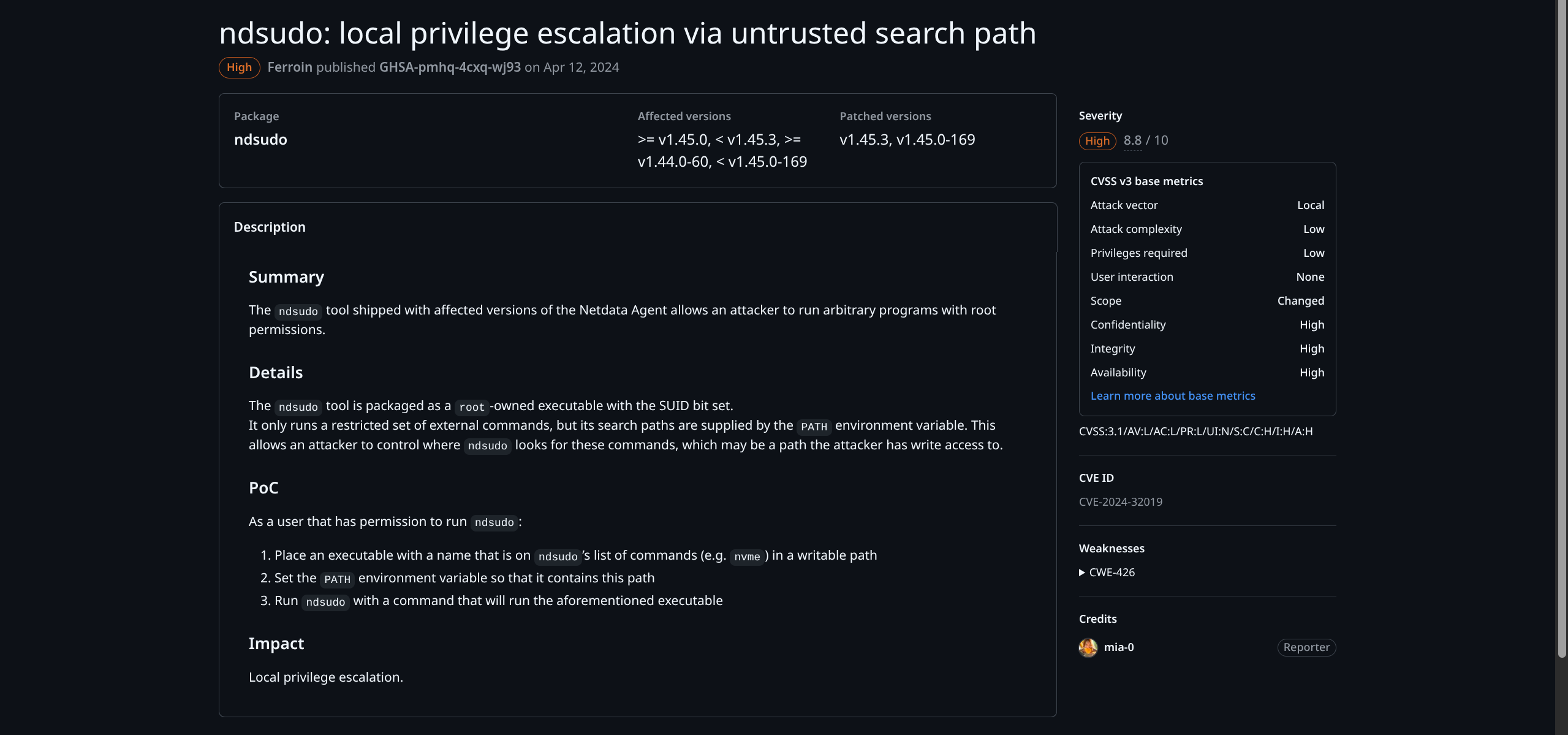The width and height of the screenshot is (1568, 735).
Task: Click the Summary section heading
Action: pyautogui.click(x=286, y=277)
